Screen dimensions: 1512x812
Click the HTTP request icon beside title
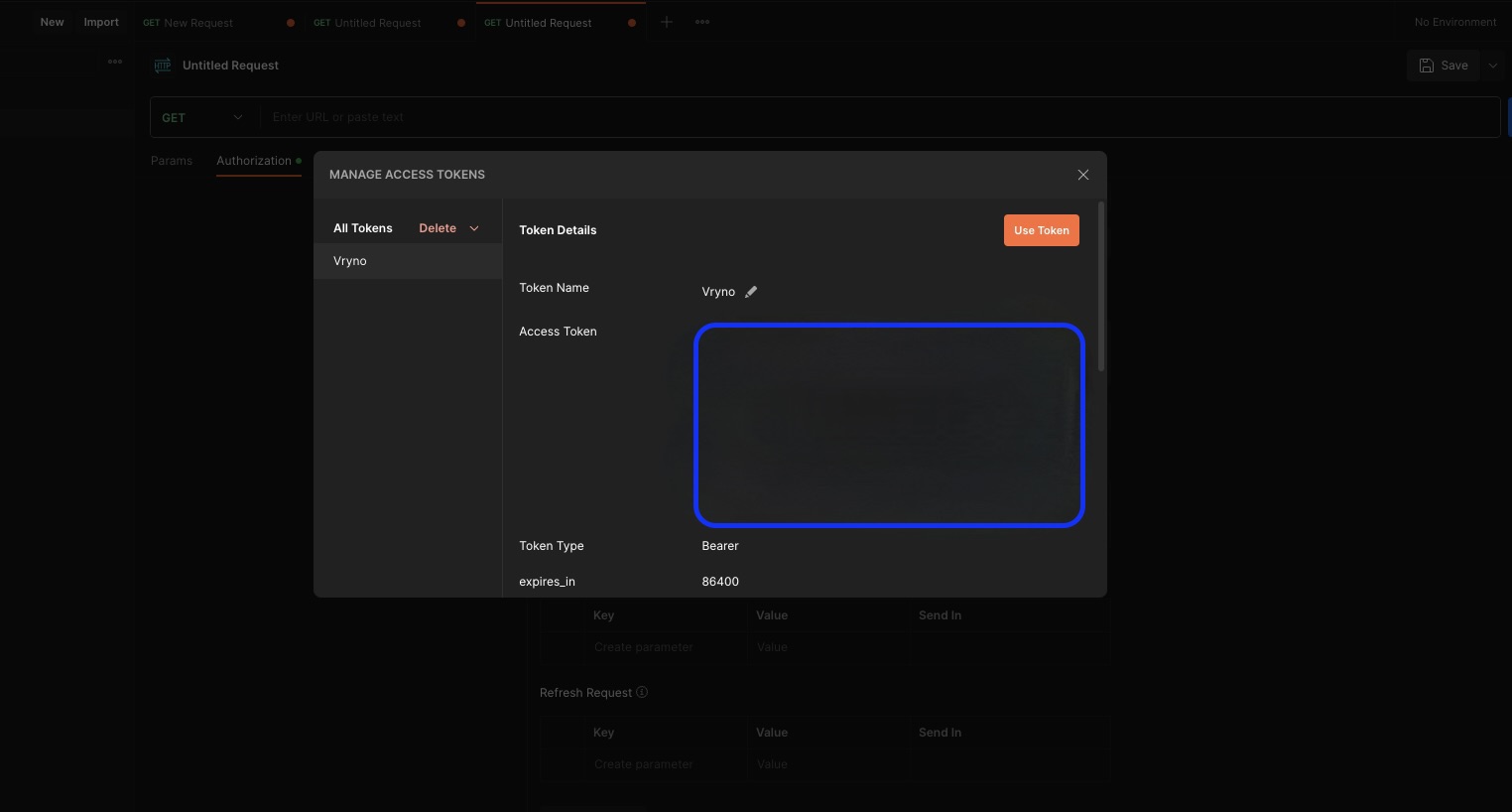pos(163,66)
